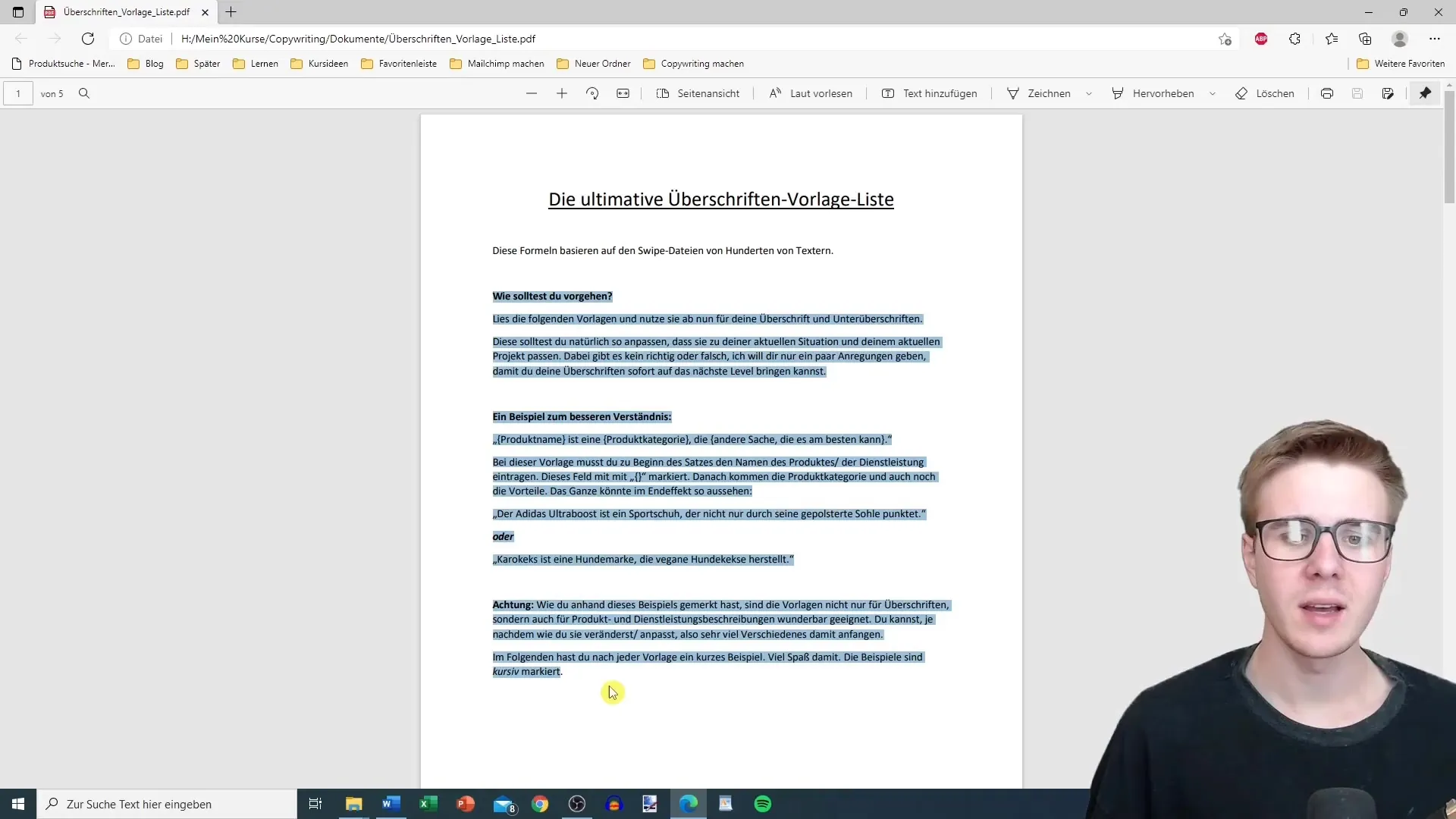The image size is (1456, 819).
Task: Click the tab actions menu icon
Action: click(x=18, y=12)
